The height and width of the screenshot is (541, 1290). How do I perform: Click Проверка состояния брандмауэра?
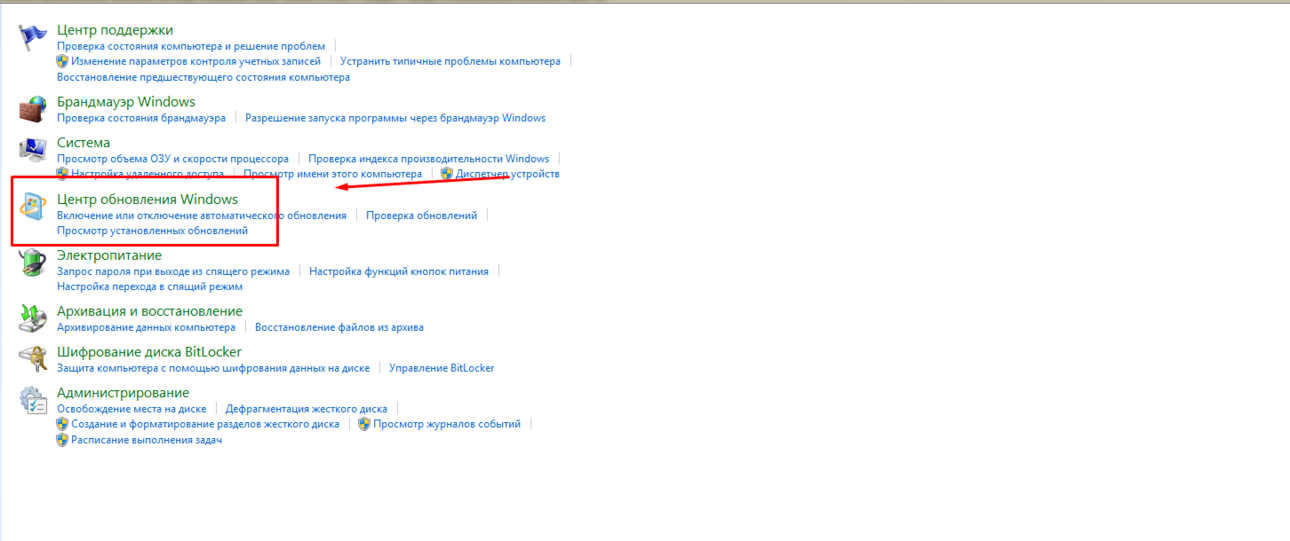141,118
